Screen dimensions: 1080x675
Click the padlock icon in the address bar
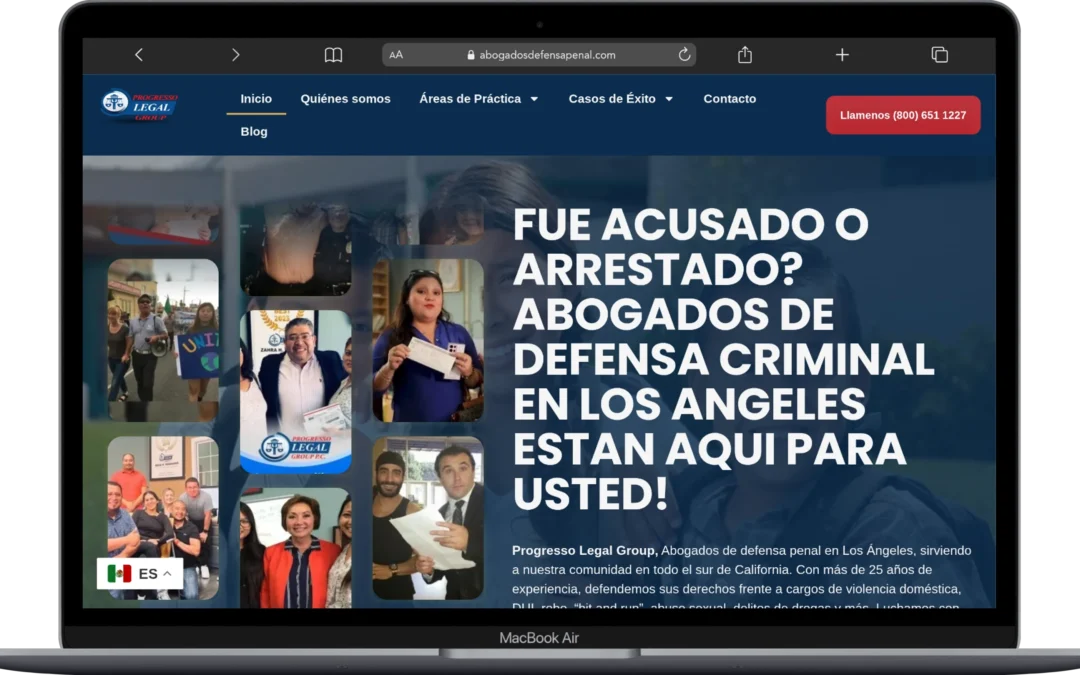click(x=469, y=55)
